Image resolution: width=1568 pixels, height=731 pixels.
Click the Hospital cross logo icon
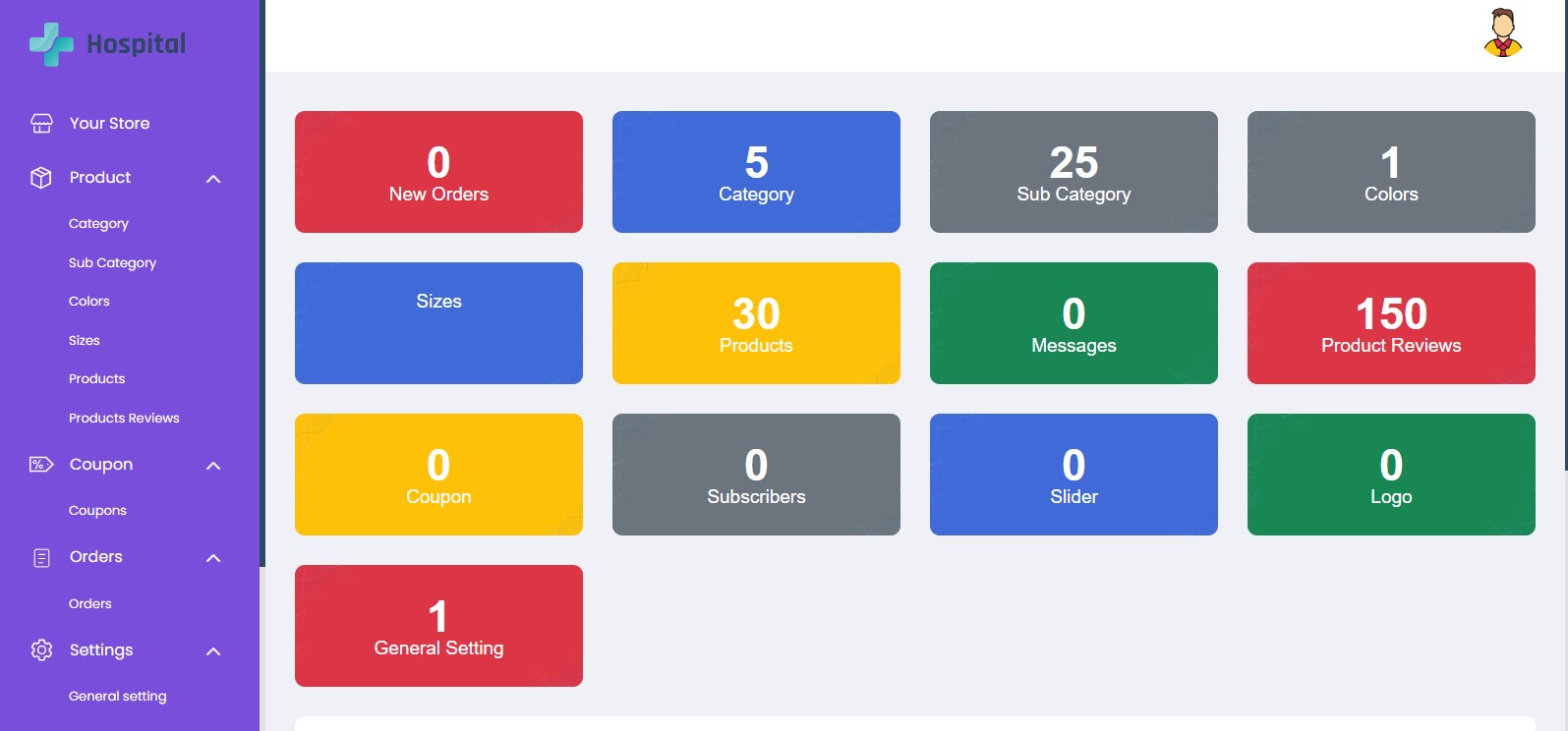[51, 44]
